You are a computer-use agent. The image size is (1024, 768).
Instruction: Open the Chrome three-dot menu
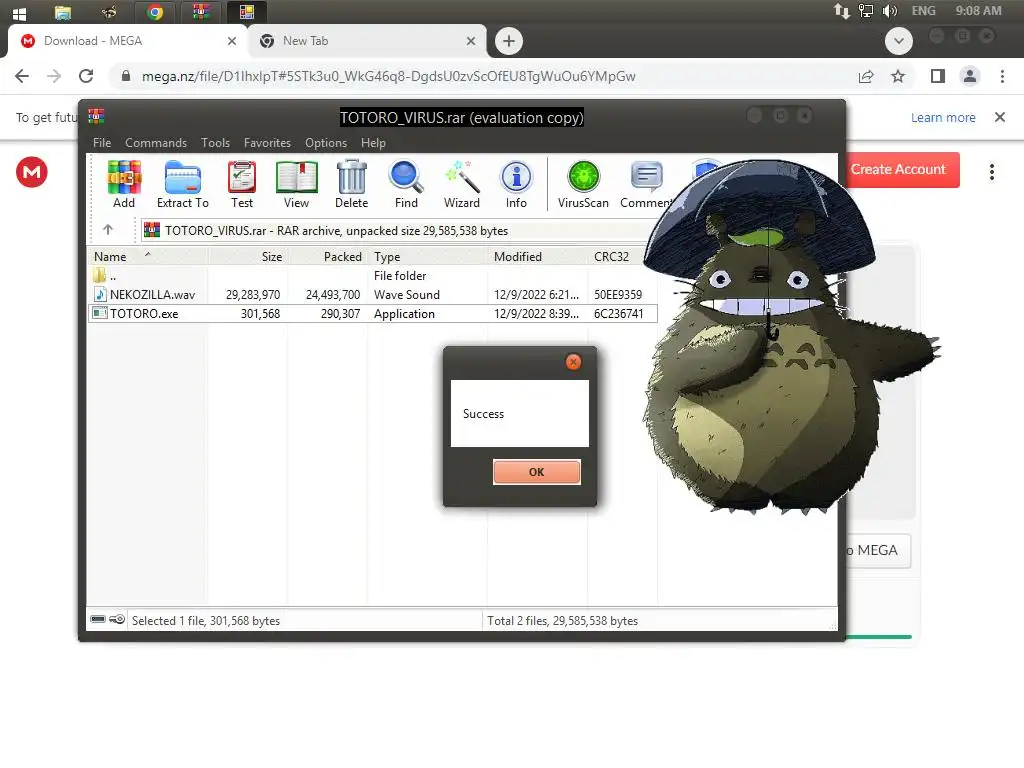coord(1002,76)
